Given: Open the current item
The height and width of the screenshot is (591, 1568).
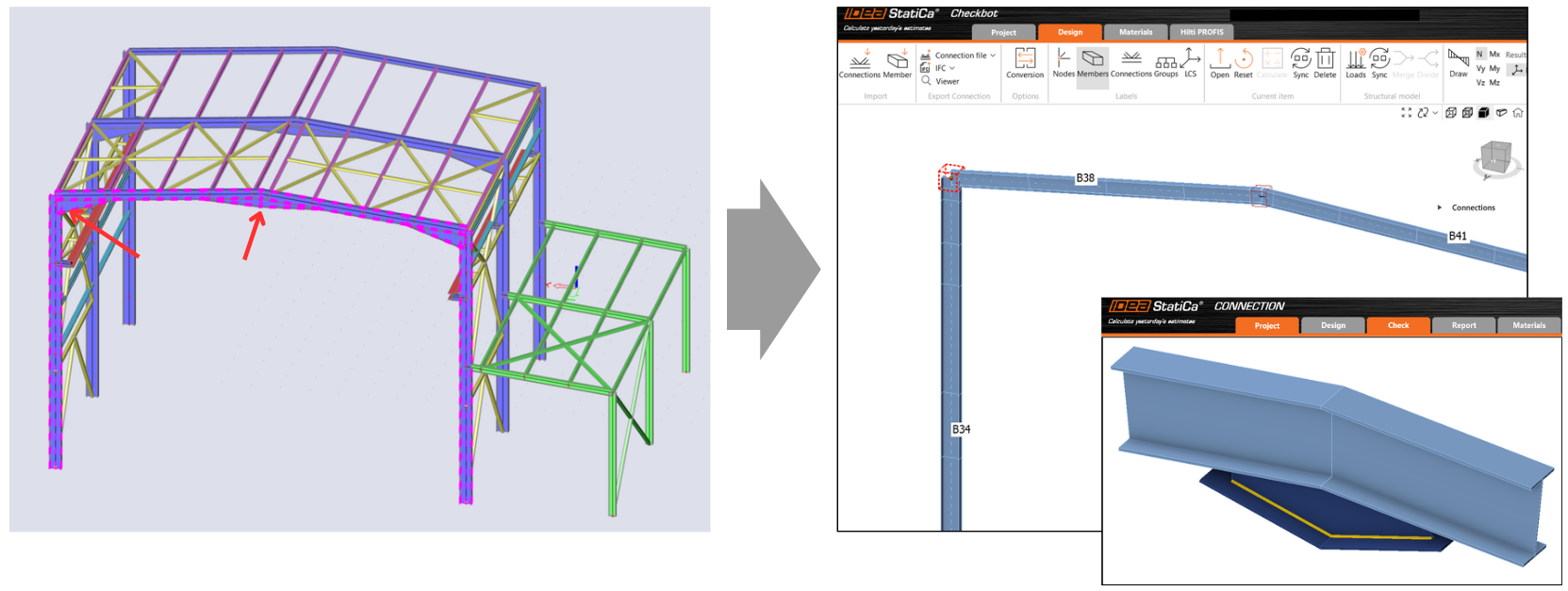Looking at the screenshot, I should (1220, 64).
